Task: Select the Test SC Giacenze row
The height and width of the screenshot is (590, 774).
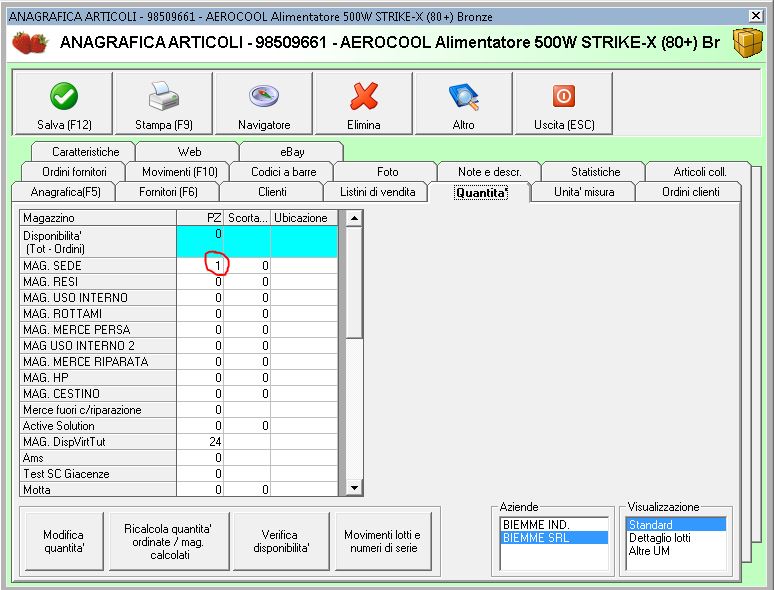Action: pos(179,473)
